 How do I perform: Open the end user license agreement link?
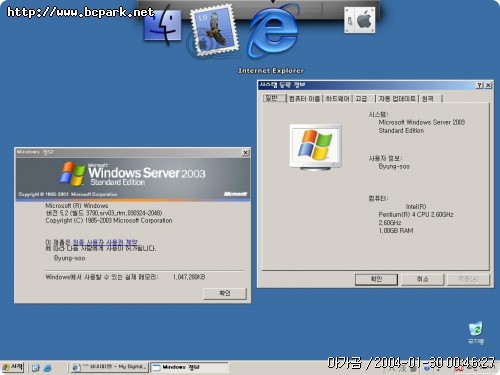(105, 242)
